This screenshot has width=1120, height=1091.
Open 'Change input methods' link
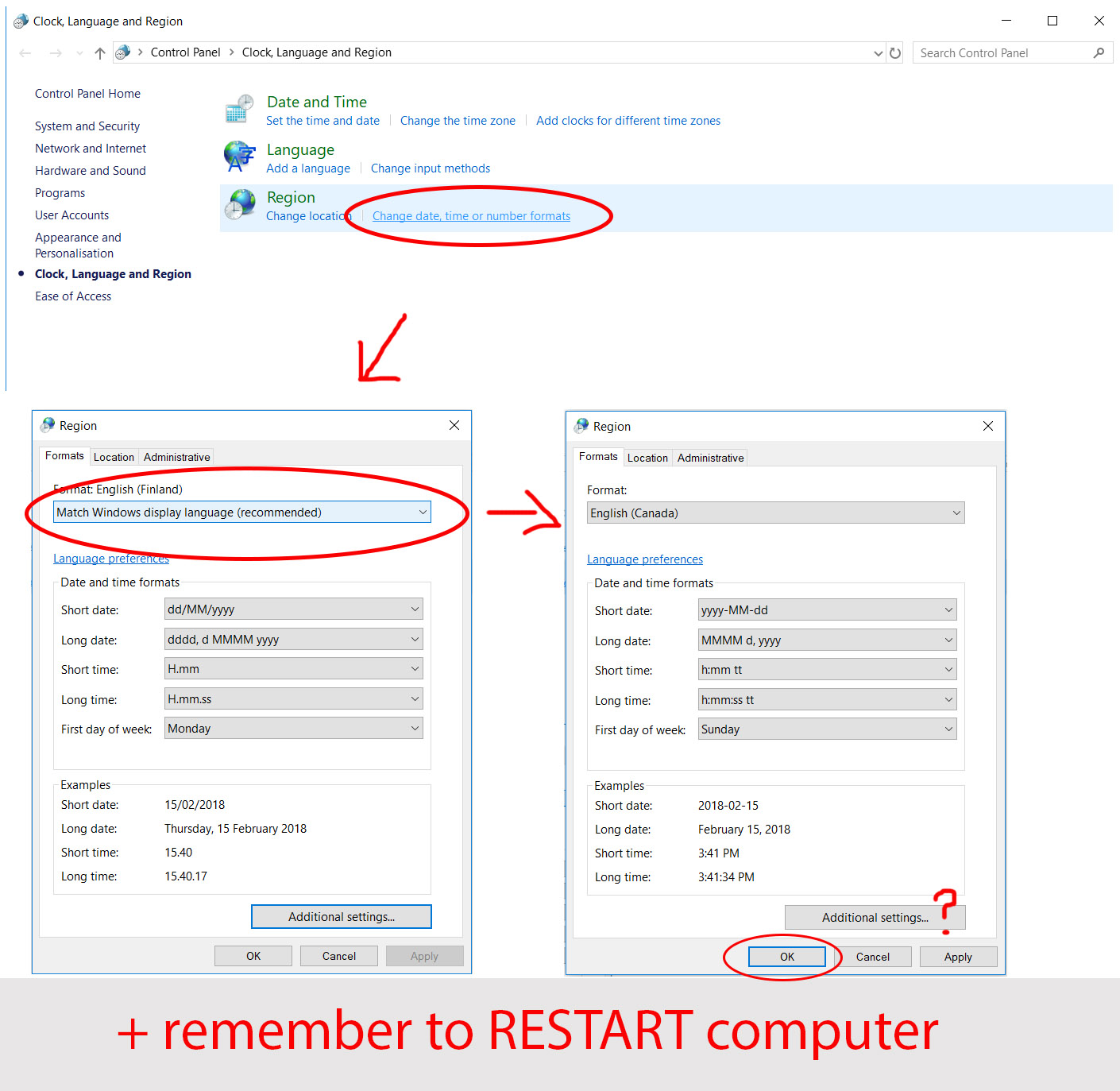click(x=431, y=168)
